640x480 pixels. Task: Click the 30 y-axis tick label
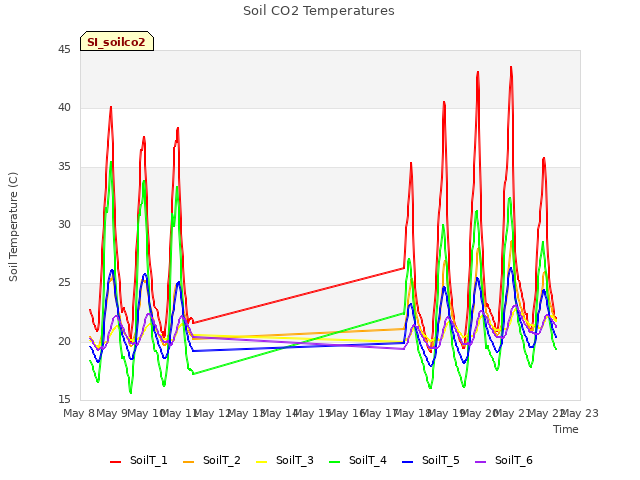(x=64, y=224)
